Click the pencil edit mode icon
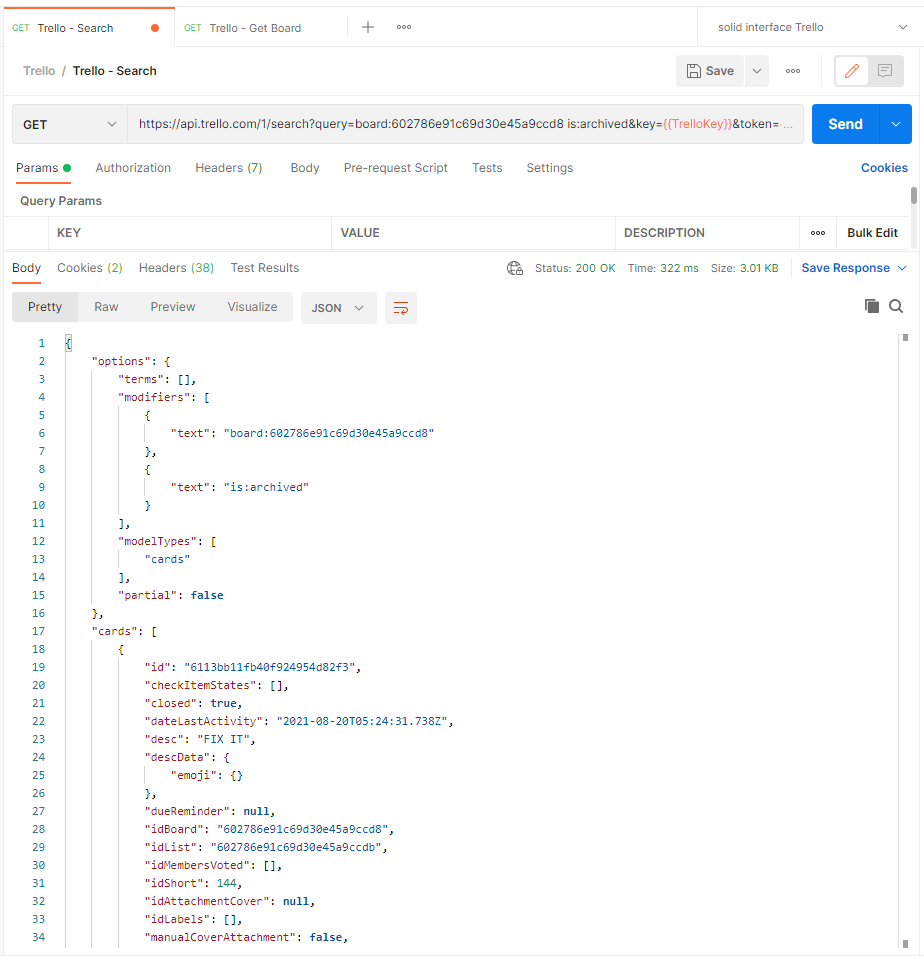The height and width of the screenshot is (959, 924). (x=852, y=71)
